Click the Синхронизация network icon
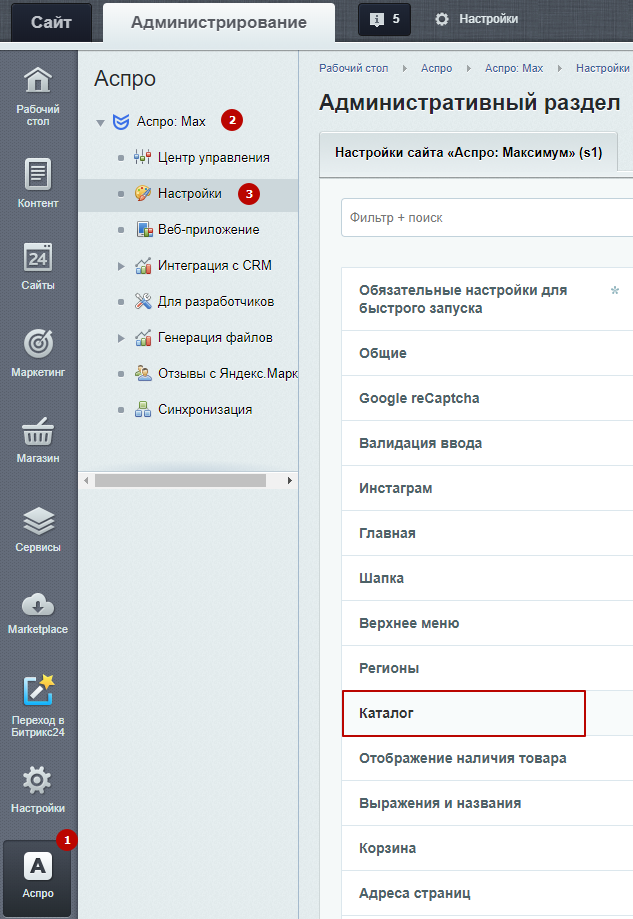Image resolution: width=633 pixels, height=919 pixels. (x=143, y=409)
